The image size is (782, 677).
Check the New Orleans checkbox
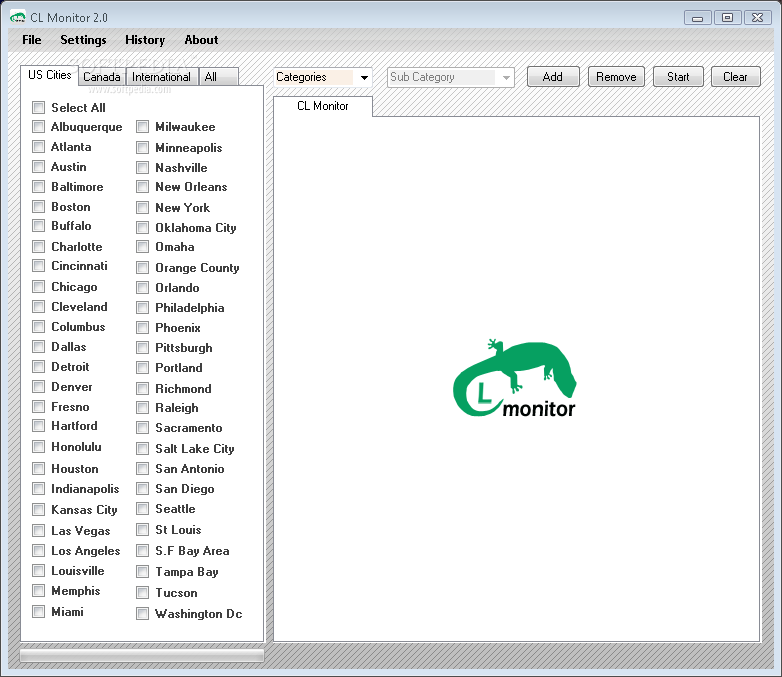pyautogui.click(x=143, y=187)
